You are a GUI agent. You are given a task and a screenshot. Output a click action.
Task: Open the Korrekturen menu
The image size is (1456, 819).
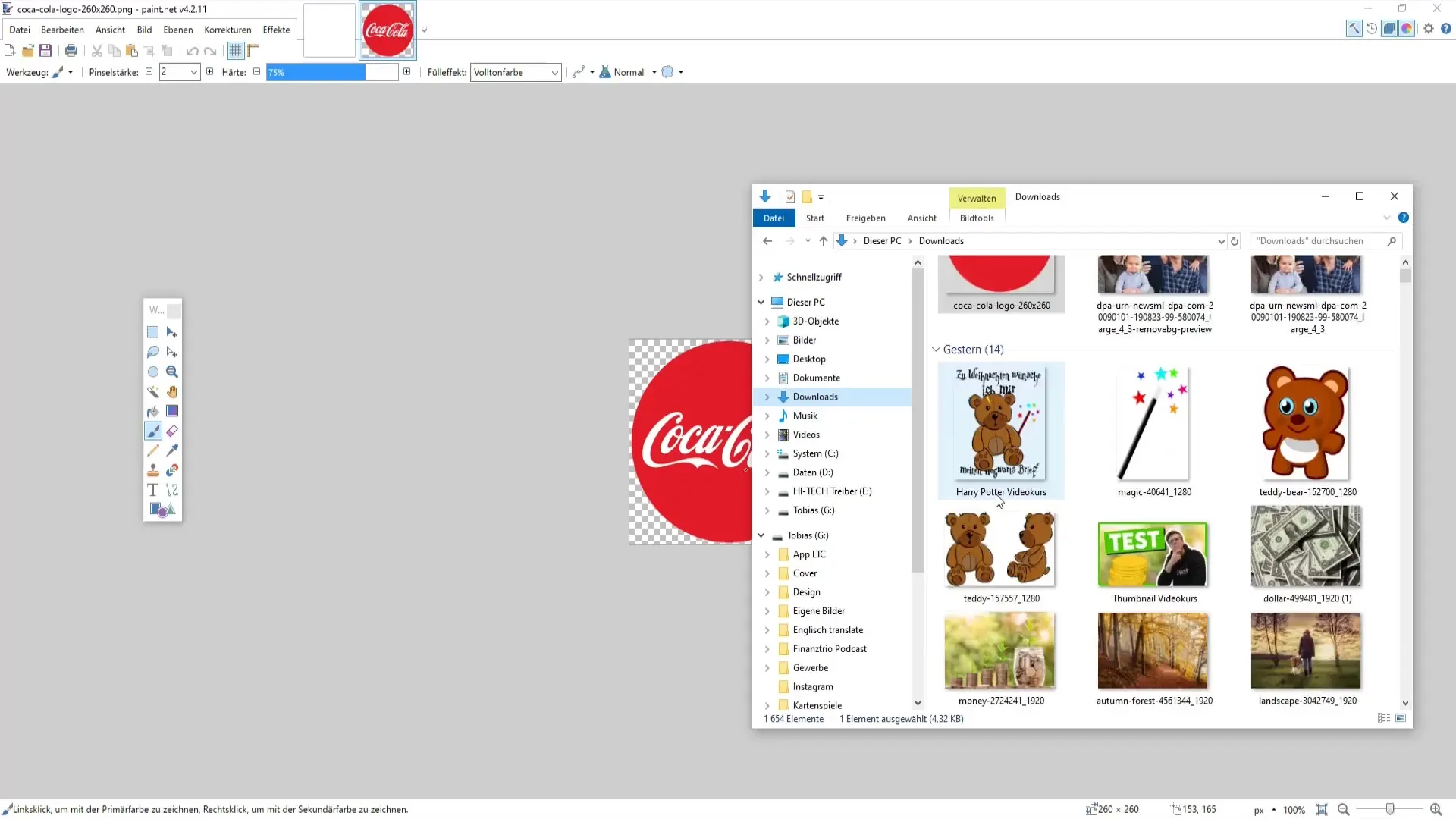[x=227, y=30]
